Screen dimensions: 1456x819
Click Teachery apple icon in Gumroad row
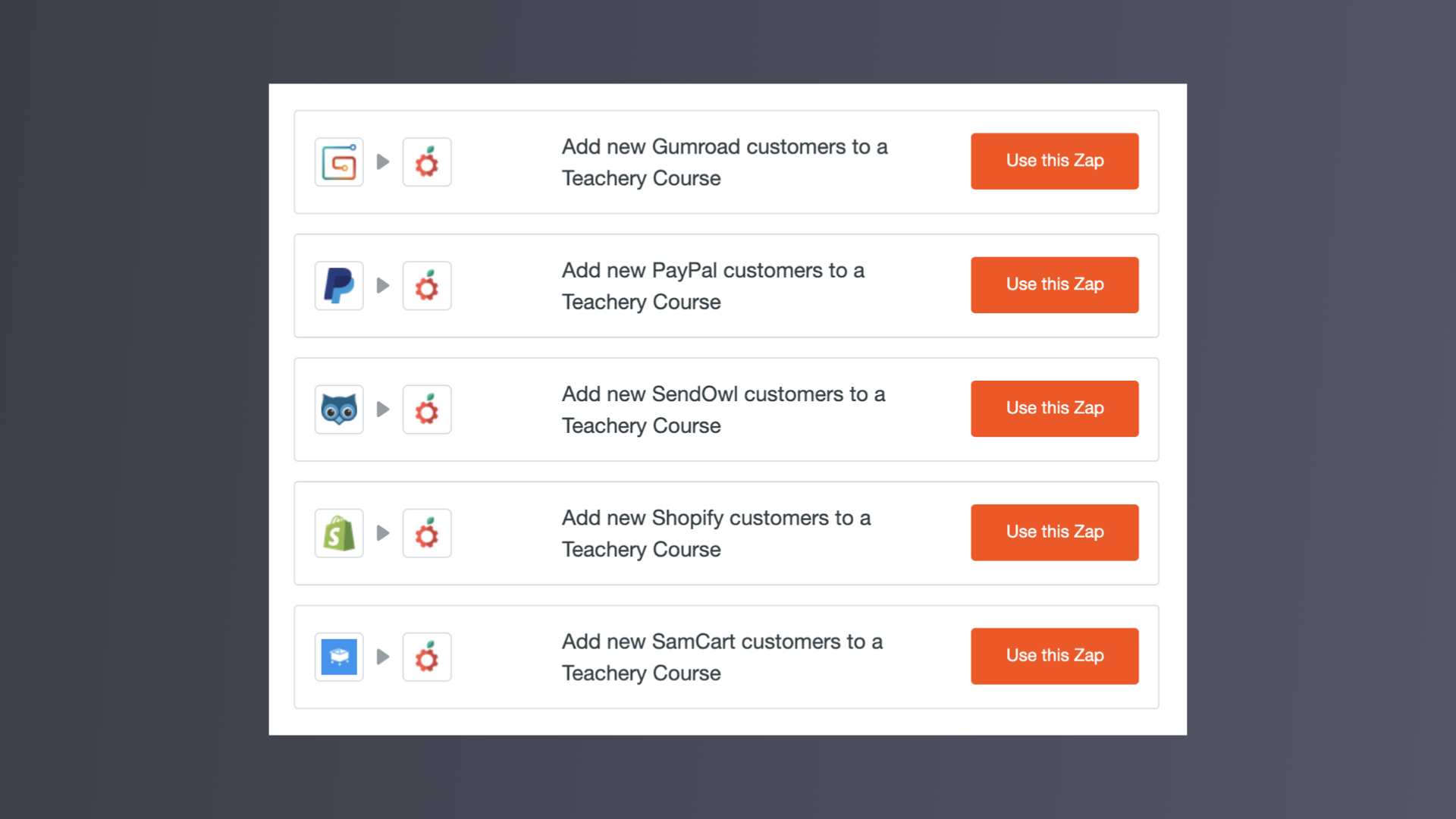click(427, 162)
